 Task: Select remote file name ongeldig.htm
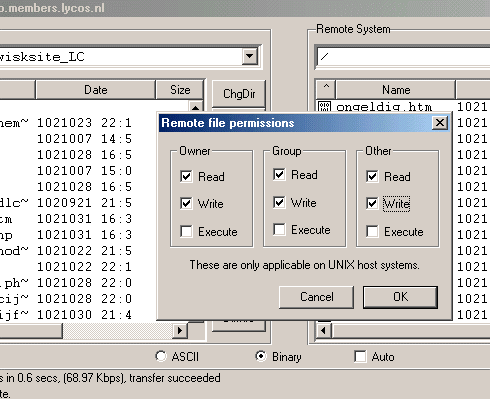pos(384,107)
